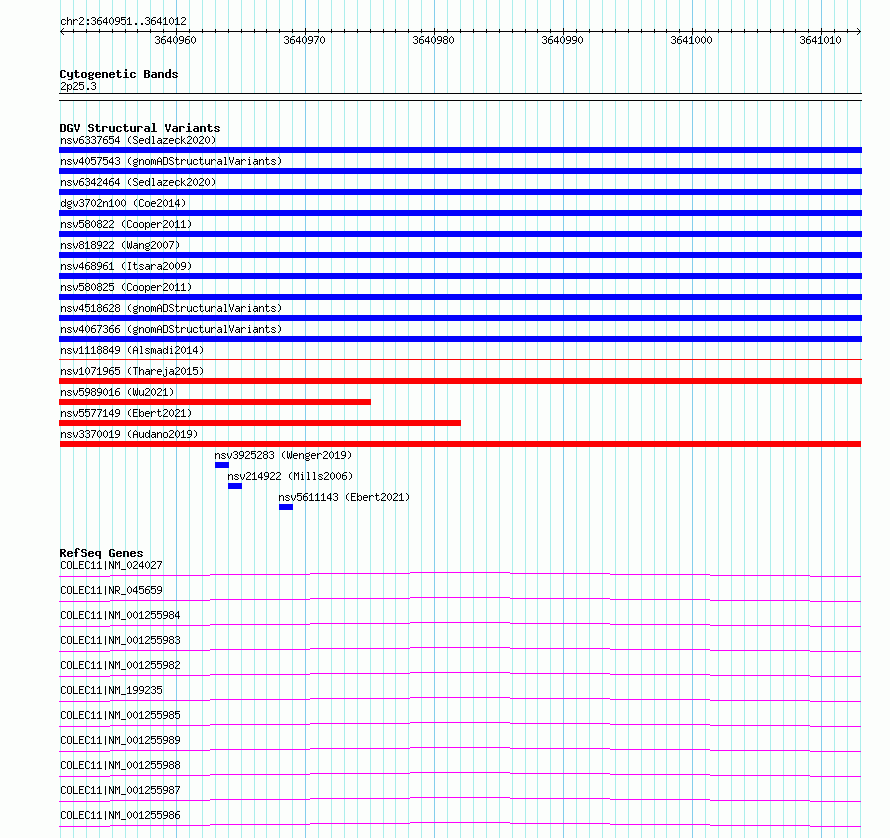Select the small blue bar under nsv214922
890x838 pixels.
(x=235, y=486)
